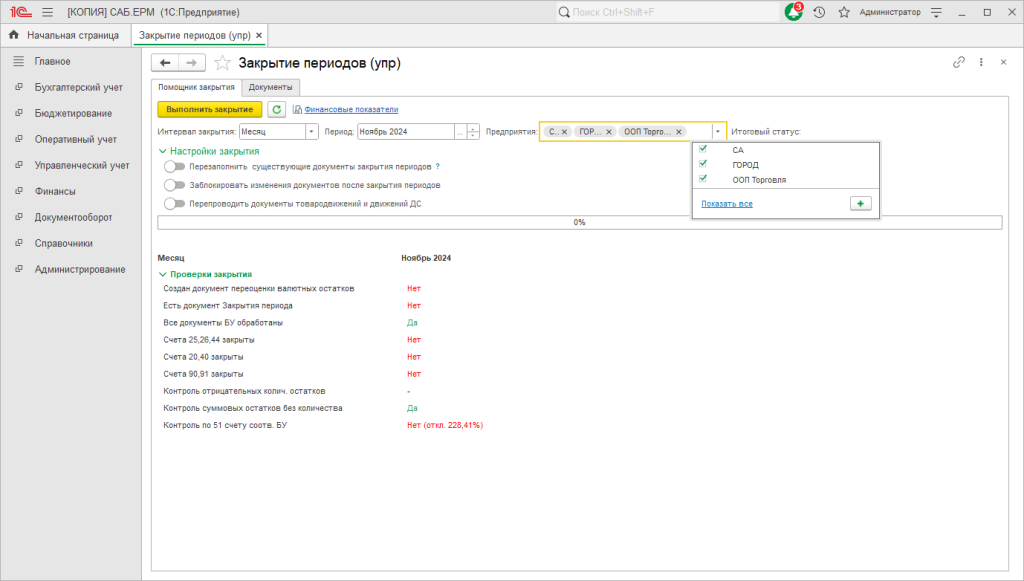Click the Интервал закрытия field Месяц
Viewport: 1024px width, 581px height.
pos(272,132)
